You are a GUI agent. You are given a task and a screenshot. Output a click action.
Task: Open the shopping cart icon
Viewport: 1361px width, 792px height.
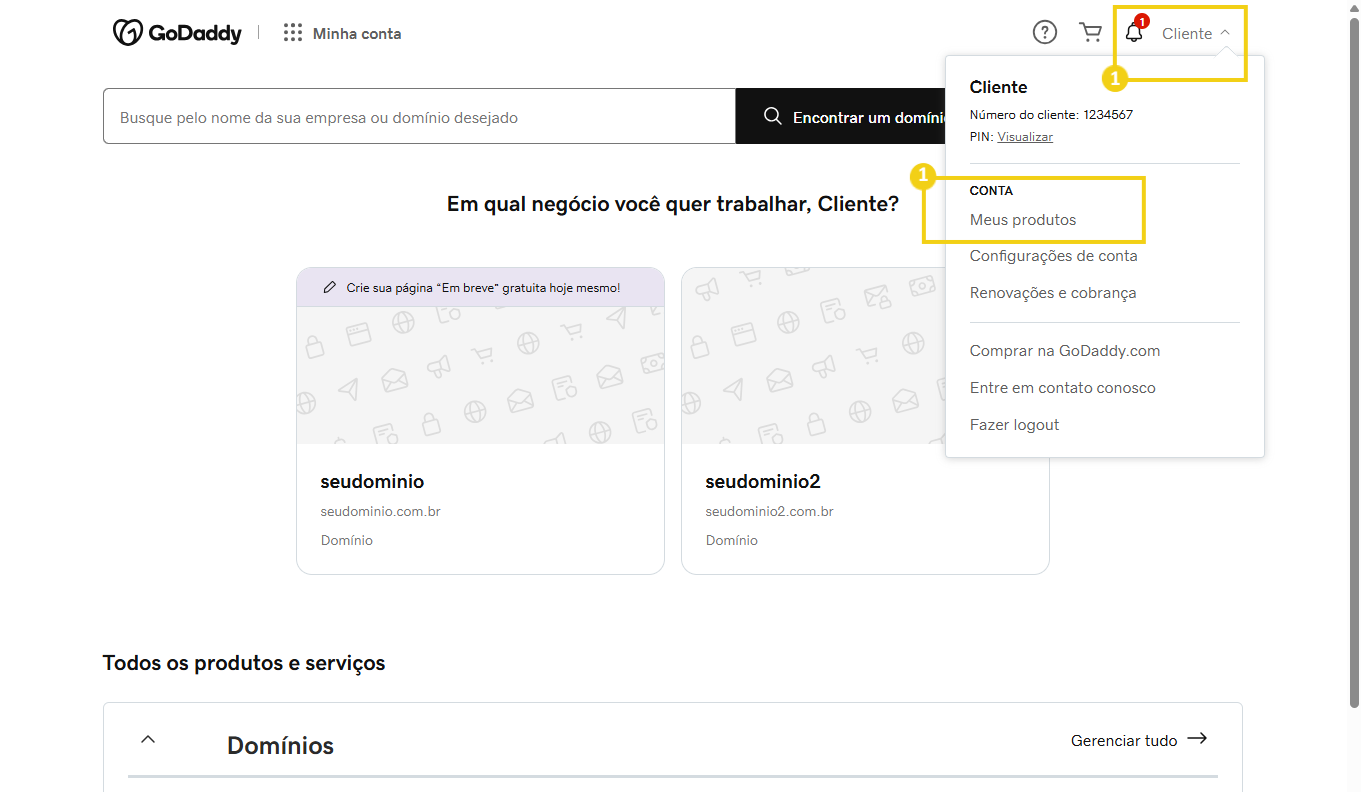(1091, 32)
